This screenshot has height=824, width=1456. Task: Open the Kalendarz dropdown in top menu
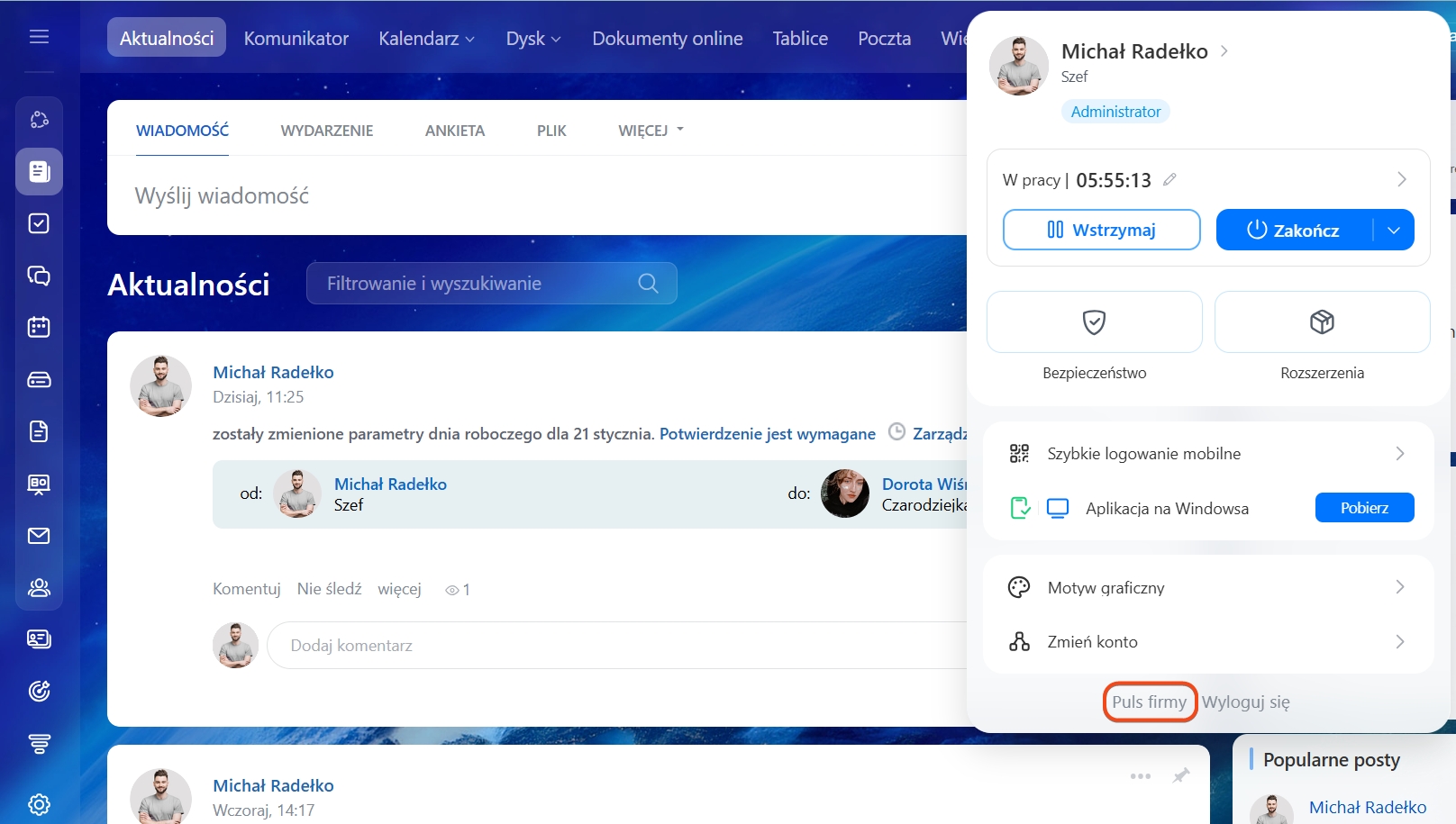tap(426, 39)
